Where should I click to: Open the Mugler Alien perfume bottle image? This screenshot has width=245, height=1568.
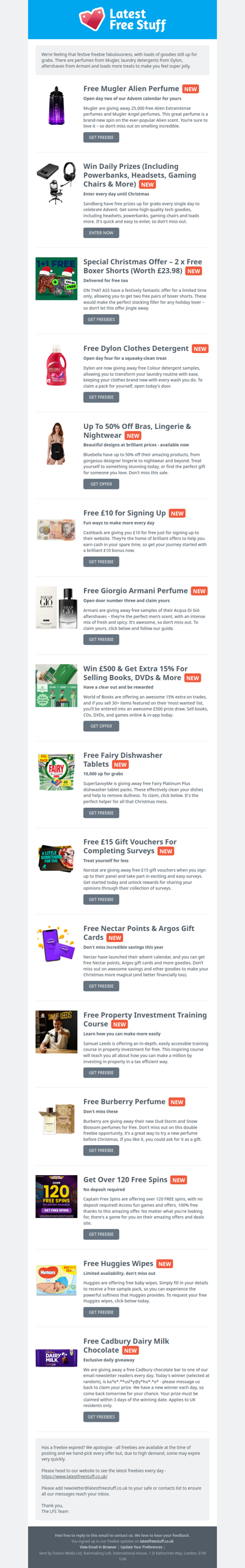56,105
